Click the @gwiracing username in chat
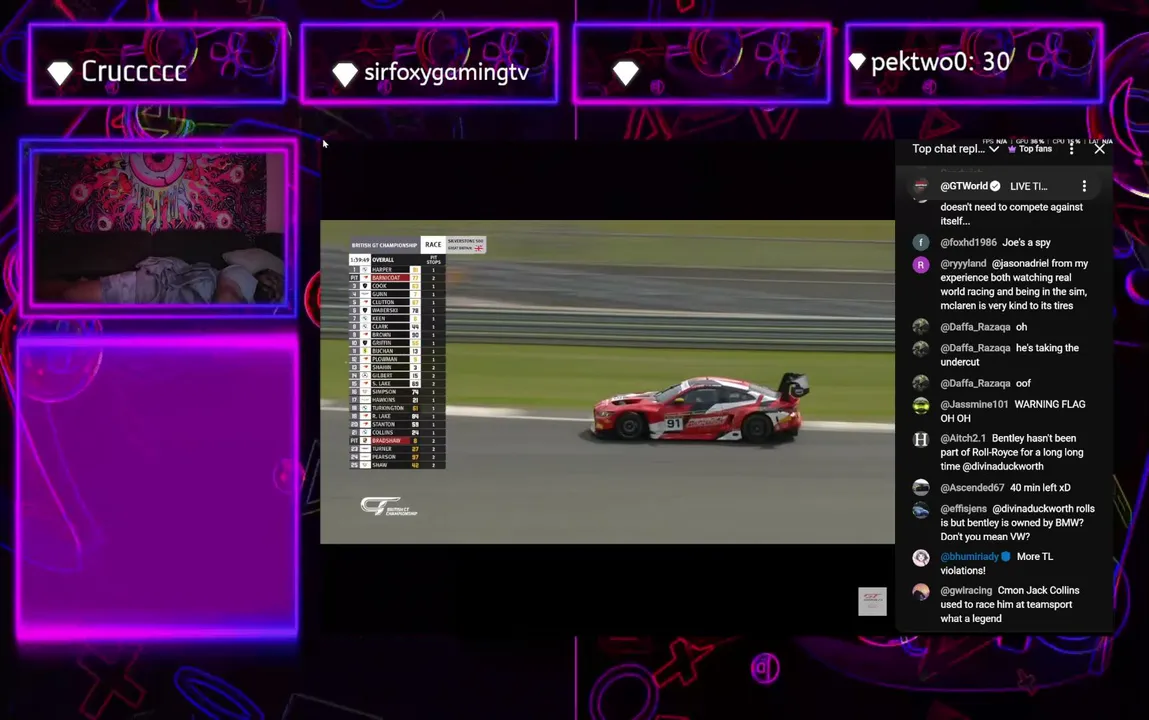The height and width of the screenshot is (720, 1149). (x=966, y=590)
